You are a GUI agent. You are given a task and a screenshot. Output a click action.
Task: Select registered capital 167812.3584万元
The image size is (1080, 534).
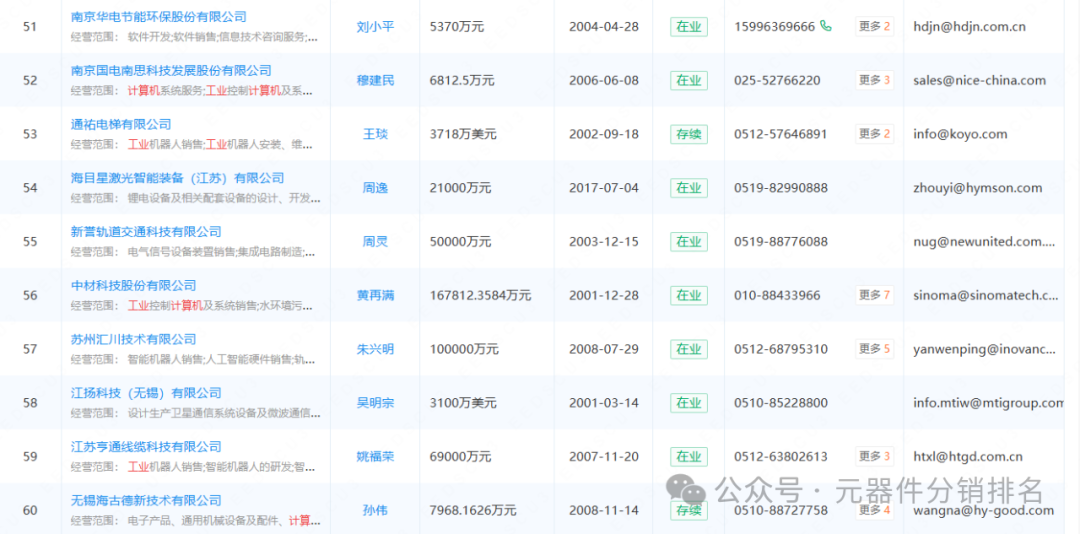click(x=480, y=296)
